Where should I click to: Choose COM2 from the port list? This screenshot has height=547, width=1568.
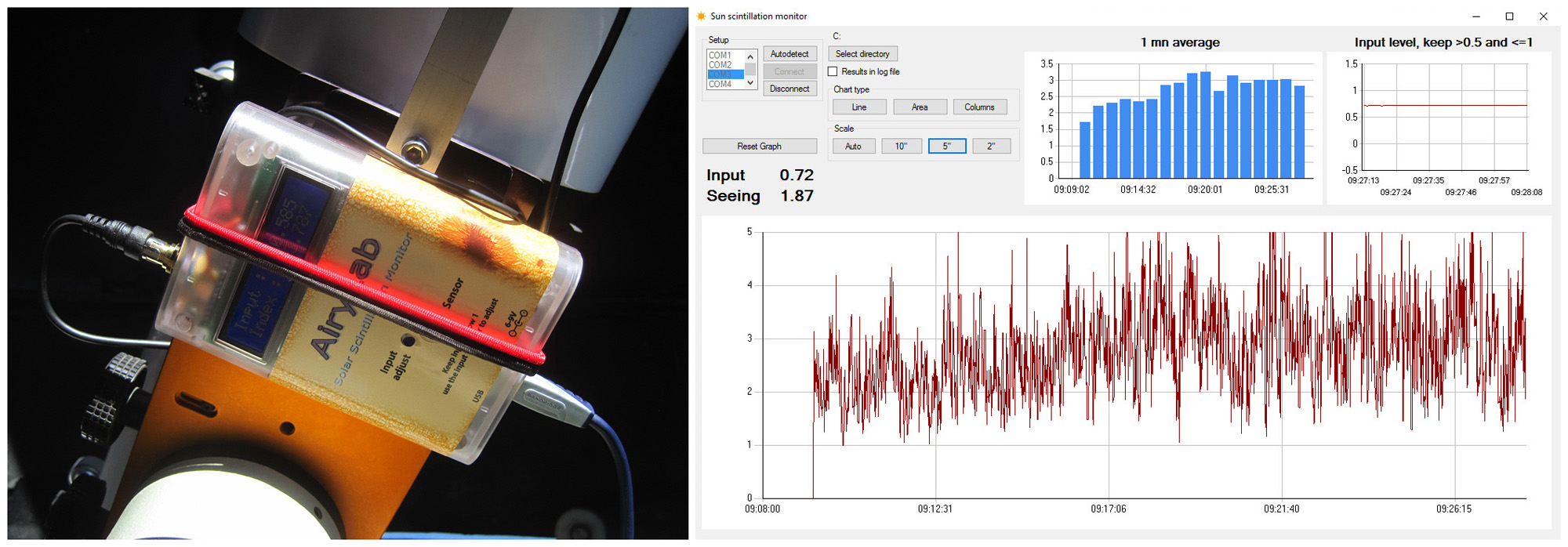point(720,65)
